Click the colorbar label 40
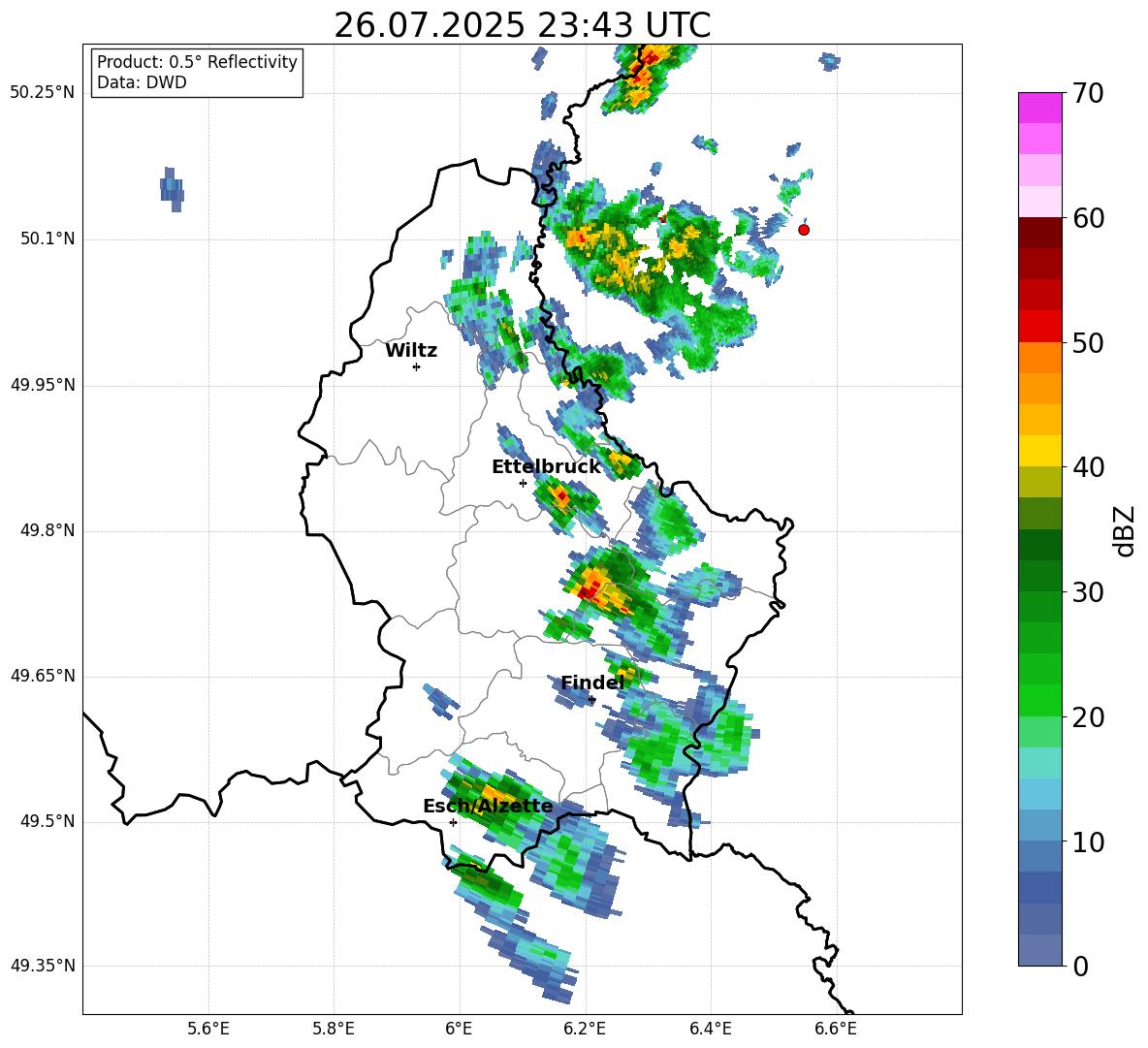Screen dimensions: 1148x1048 [1088, 467]
